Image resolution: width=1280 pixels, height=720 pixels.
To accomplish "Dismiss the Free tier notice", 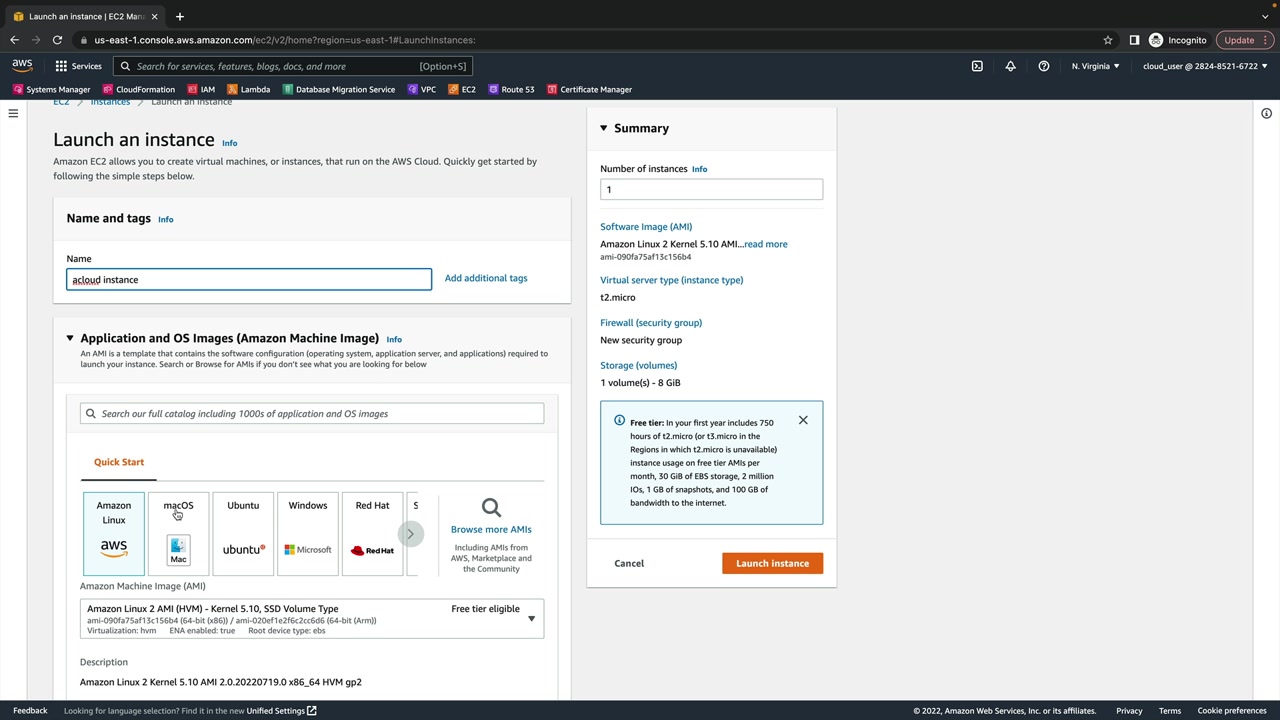I will click(803, 420).
